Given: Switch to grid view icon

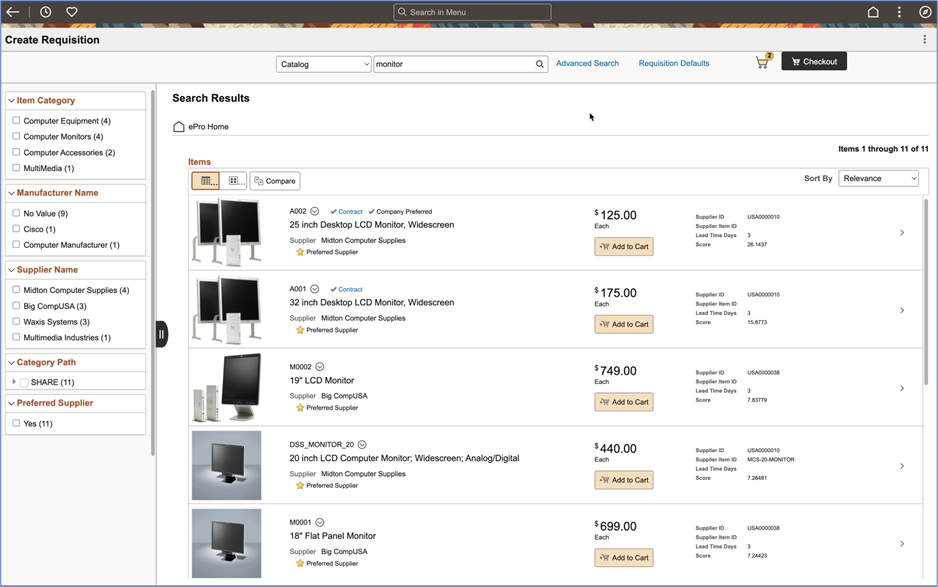Looking at the screenshot, I should click(235, 181).
